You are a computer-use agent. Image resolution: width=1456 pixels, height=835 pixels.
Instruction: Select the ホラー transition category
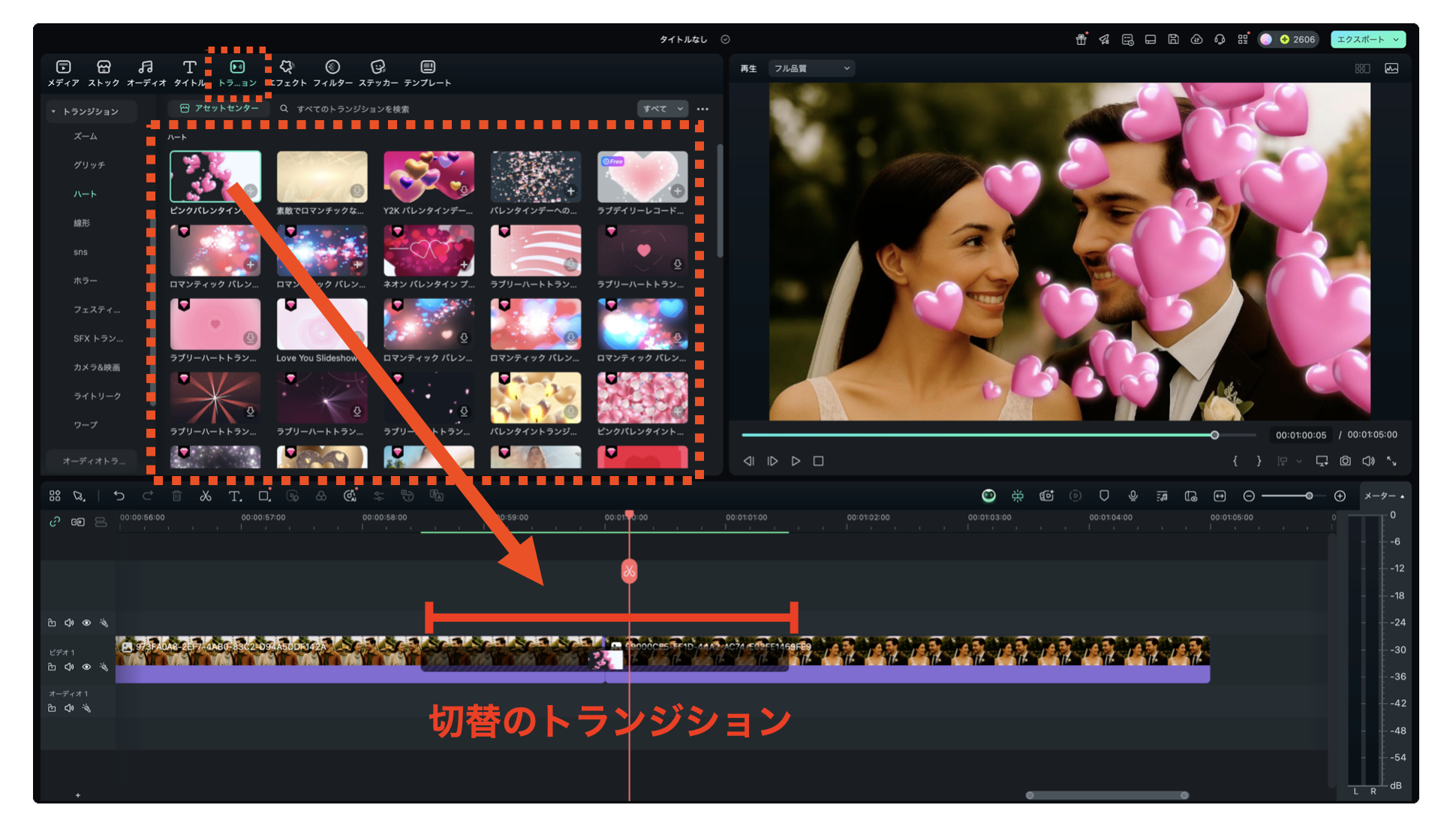(x=86, y=281)
